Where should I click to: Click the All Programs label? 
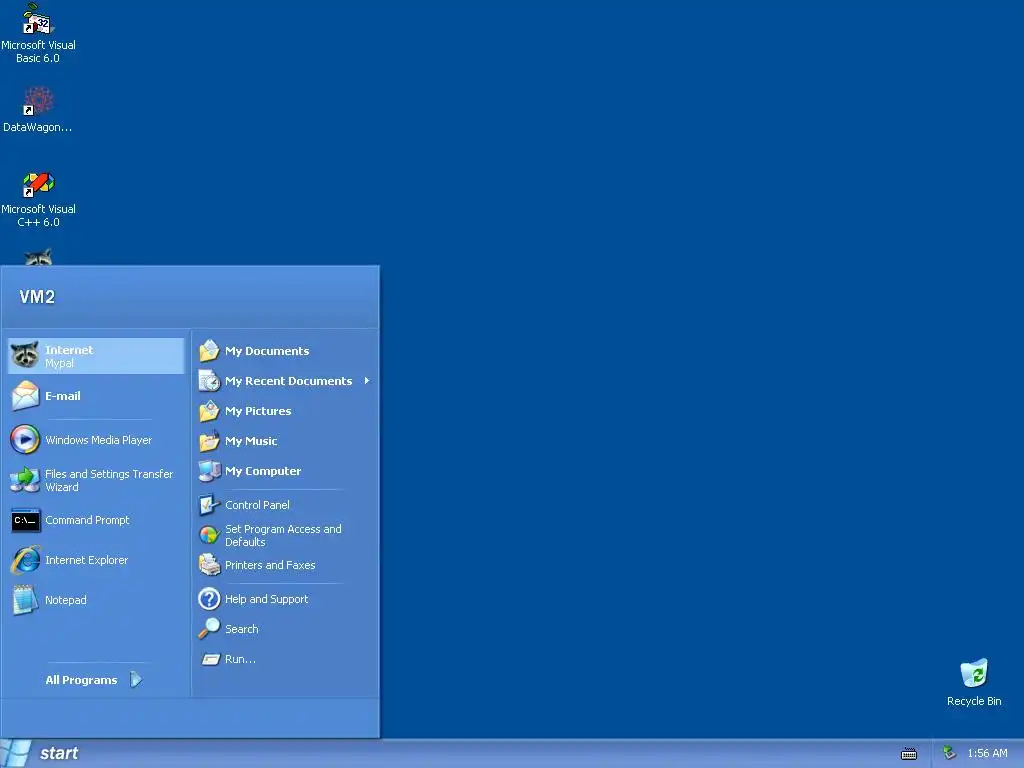81,680
